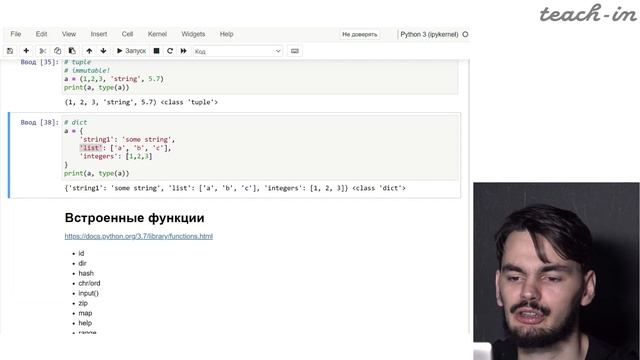Click the 'string1': 'some string' code line
The width and height of the screenshot is (640, 360).
pos(127,140)
